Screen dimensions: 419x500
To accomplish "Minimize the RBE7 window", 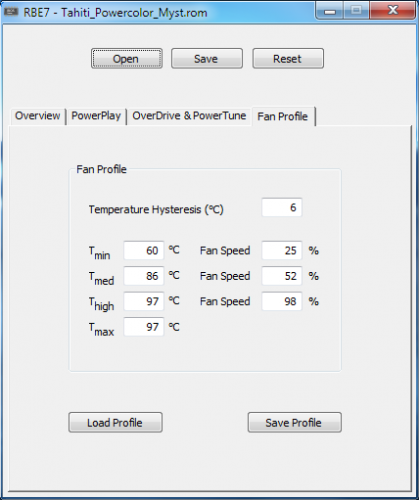I will tap(330, 11).
